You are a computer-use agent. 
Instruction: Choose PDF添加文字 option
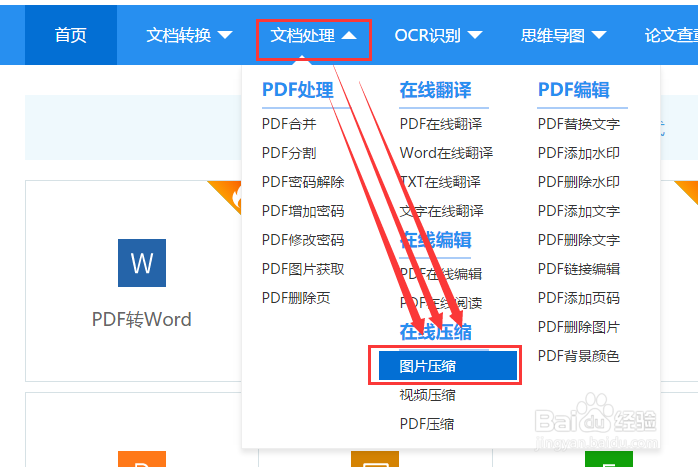point(579,211)
